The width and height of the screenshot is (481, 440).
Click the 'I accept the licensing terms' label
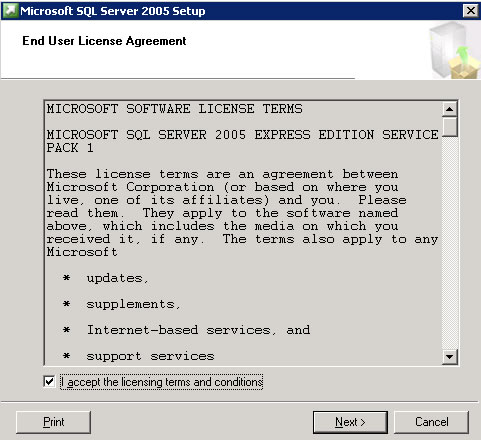click(x=162, y=382)
